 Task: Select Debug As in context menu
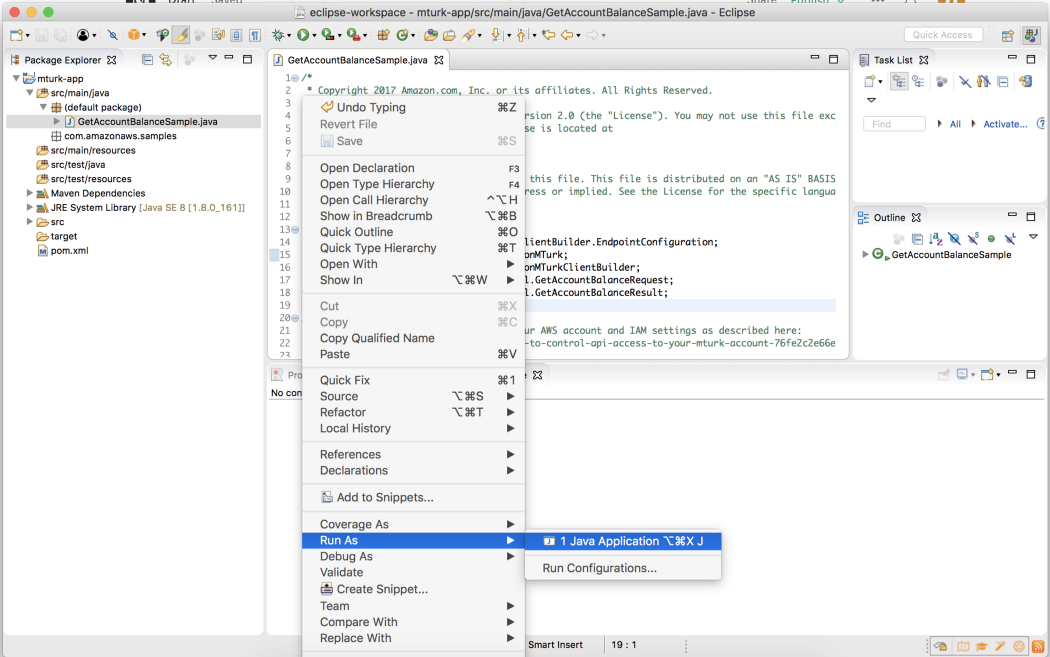tap(413, 557)
